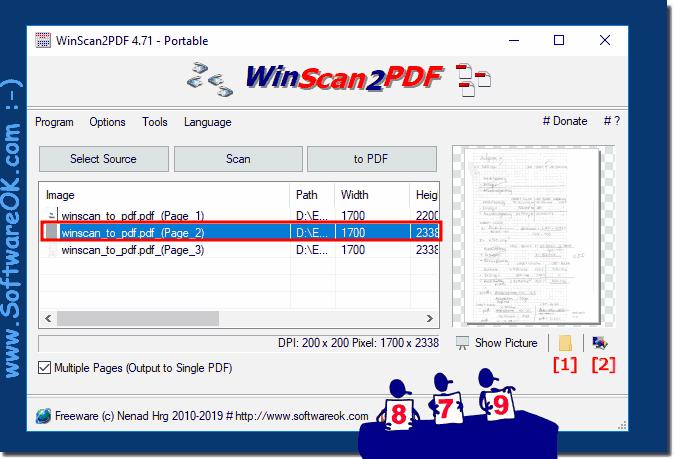Screen dimensions: 674x459
Task: Click the horizontal scrollbar thumb
Action: (x=138, y=318)
